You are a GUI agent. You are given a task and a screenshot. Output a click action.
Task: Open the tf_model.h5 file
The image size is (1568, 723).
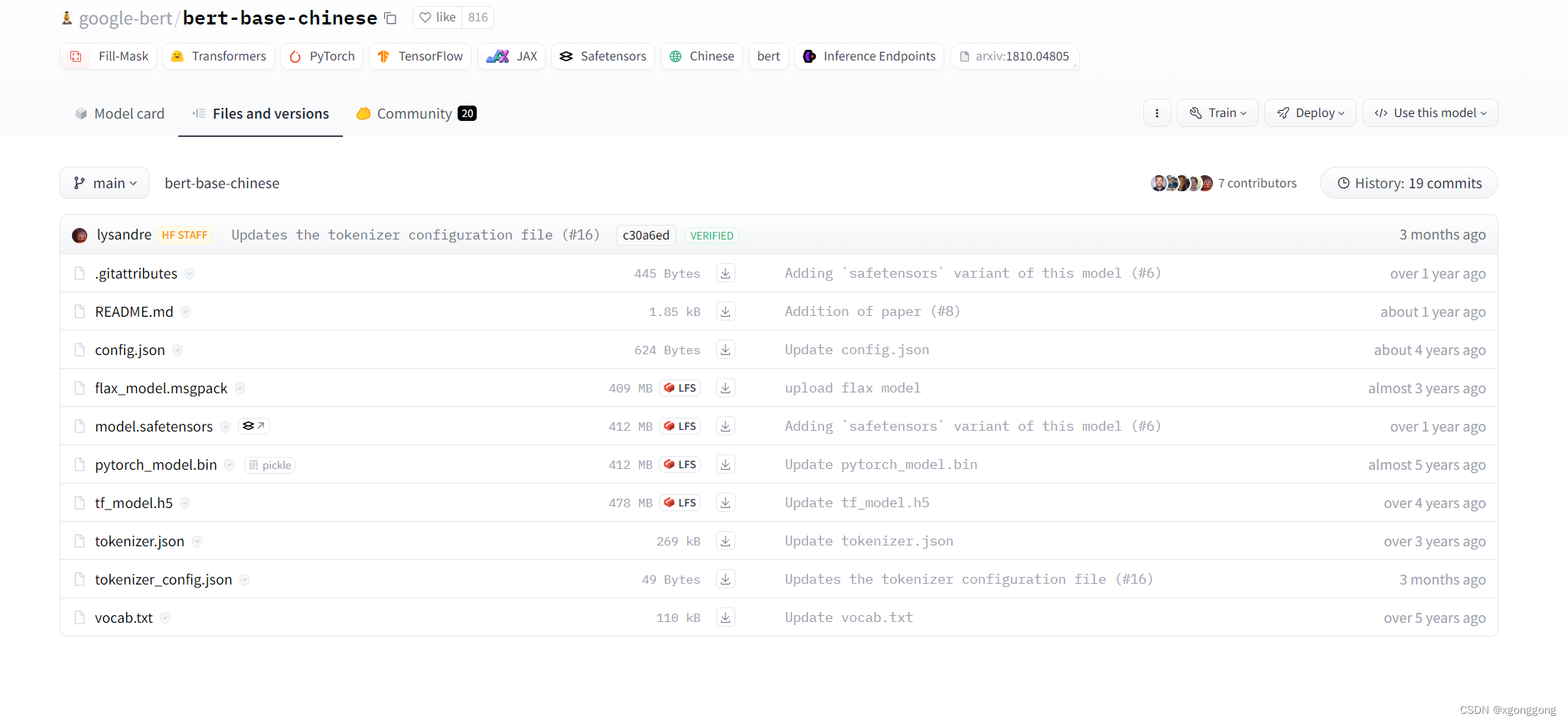(134, 503)
